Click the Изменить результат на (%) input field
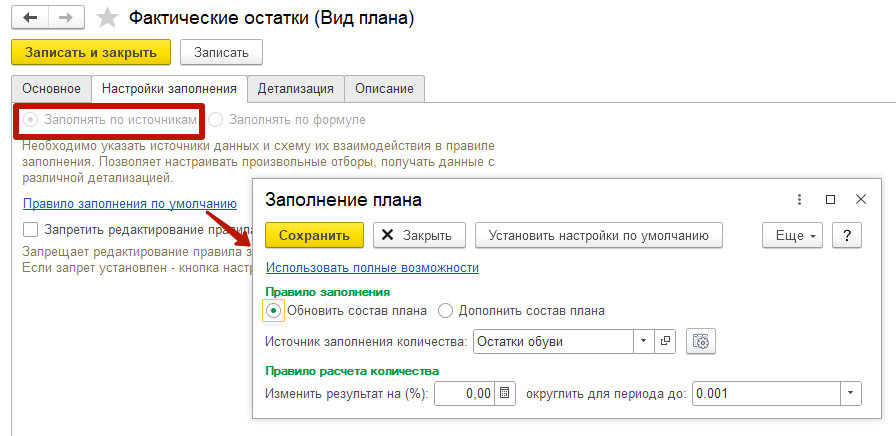This screenshot has width=896, height=436. click(464, 393)
